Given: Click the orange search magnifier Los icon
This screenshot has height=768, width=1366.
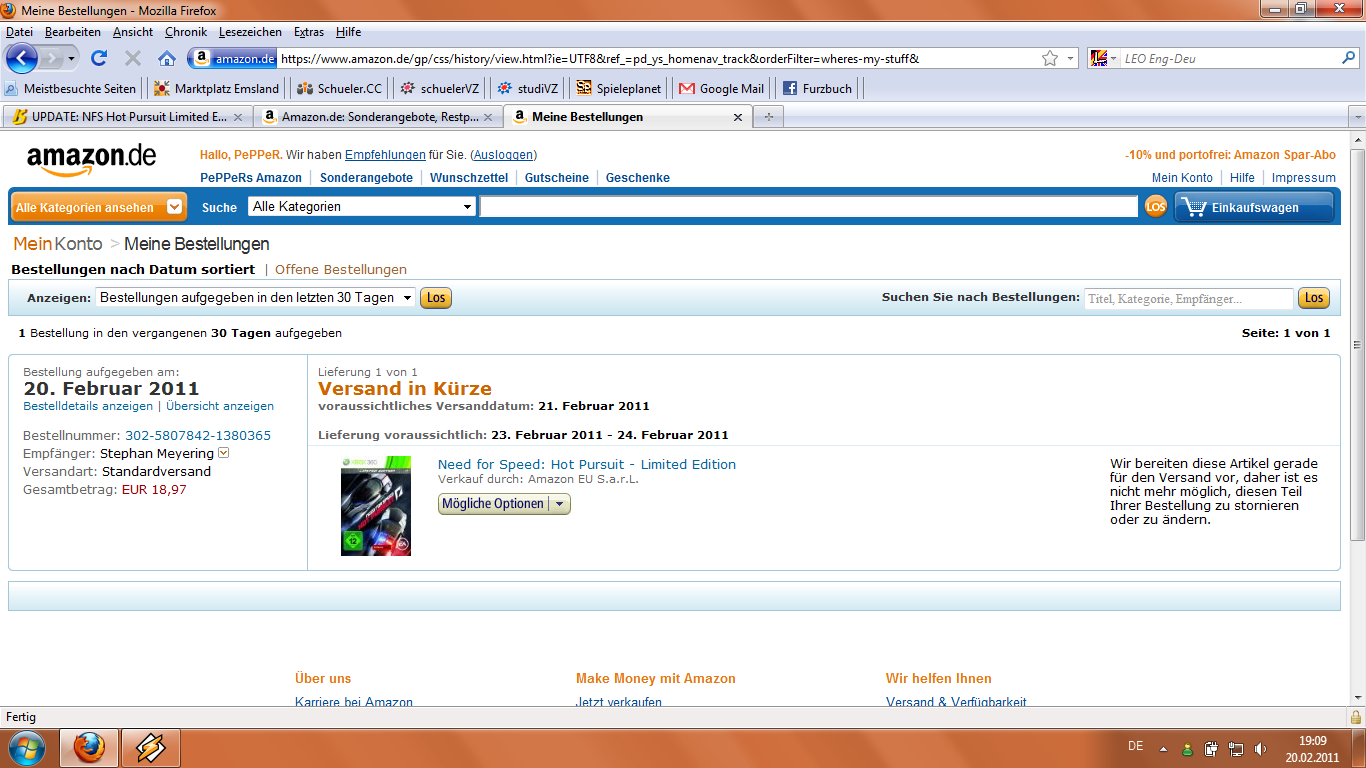Looking at the screenshot, I should [x=1156, y=207].
